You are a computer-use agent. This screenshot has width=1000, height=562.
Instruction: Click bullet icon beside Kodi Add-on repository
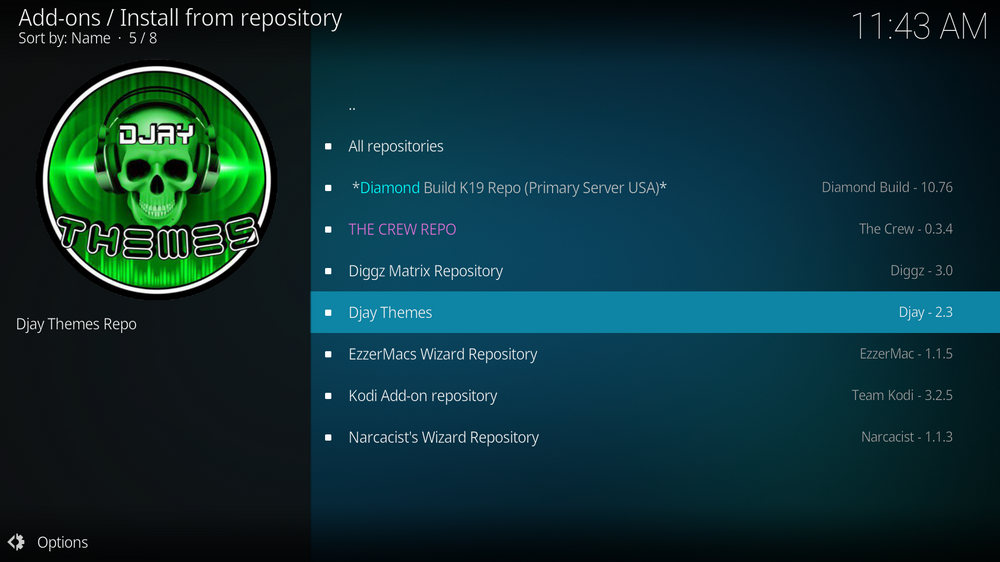pos(328,396)
